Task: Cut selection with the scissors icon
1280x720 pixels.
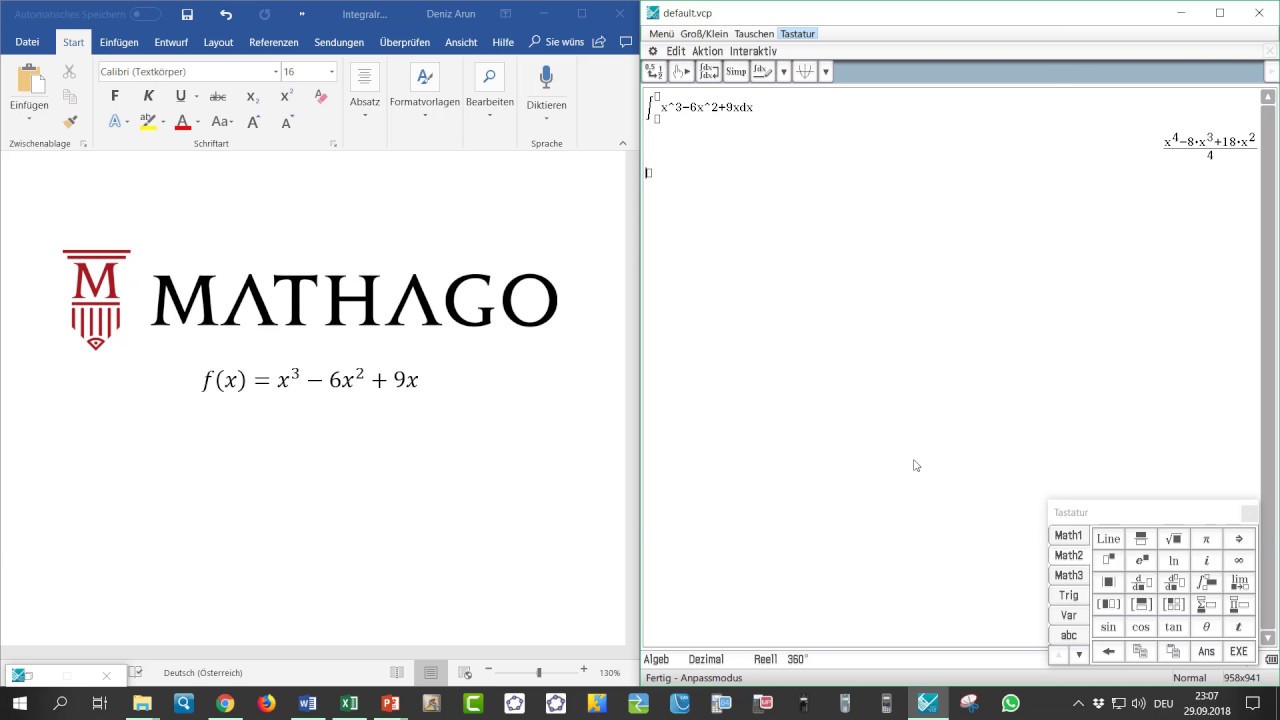Action: (69, 72)
